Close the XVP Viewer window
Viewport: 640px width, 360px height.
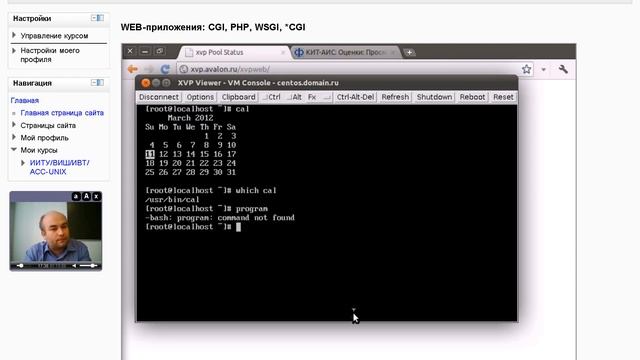[x=146, y=83]
